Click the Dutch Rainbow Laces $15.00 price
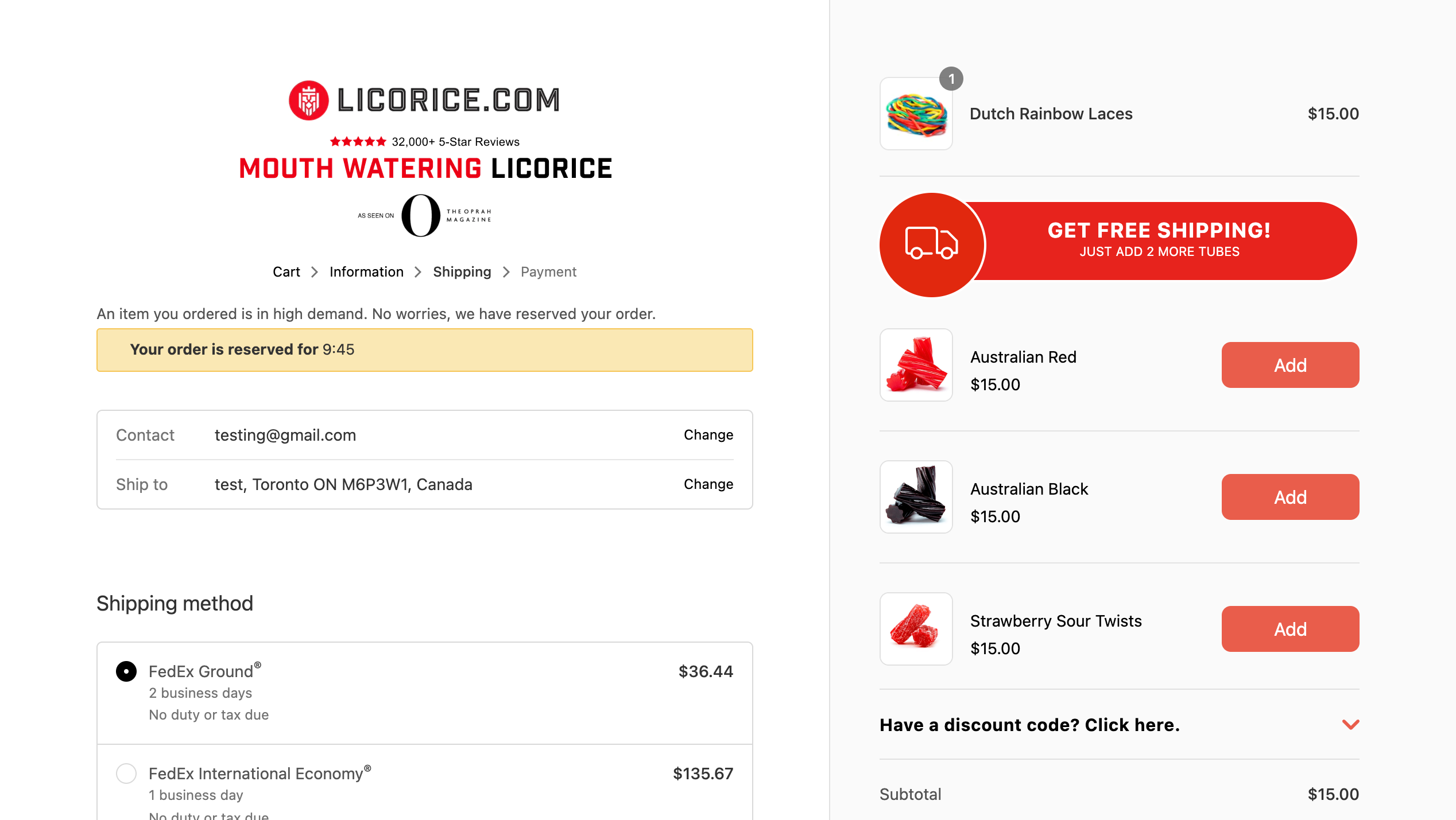 (1333, 114)
